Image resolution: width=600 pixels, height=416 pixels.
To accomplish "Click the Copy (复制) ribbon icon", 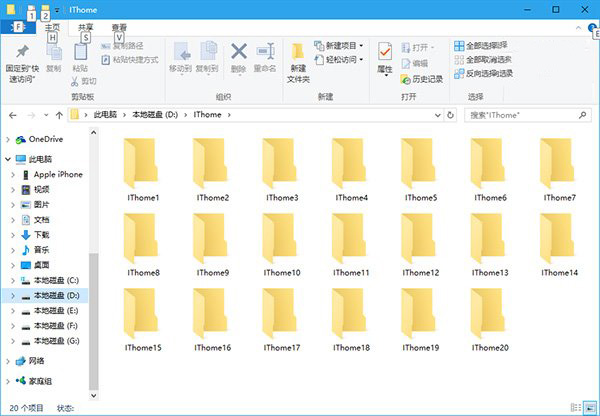I will [x=54, y=52].
